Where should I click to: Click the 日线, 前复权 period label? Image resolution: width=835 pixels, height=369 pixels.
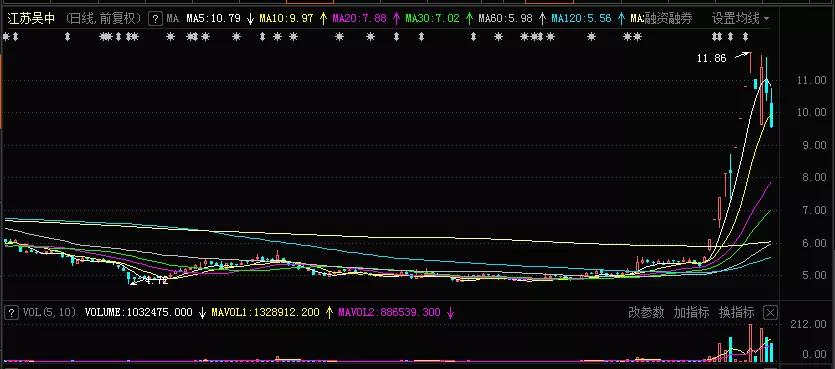coord(104,19)
